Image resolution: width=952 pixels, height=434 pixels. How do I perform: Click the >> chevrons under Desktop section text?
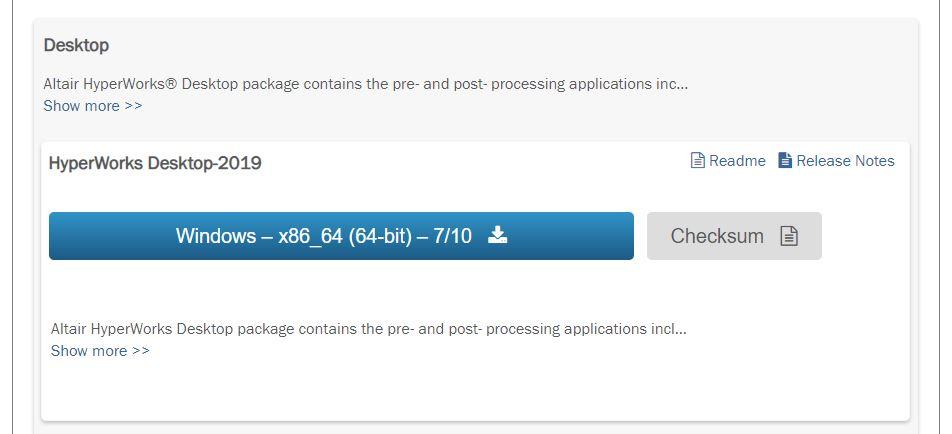[134, 106]
